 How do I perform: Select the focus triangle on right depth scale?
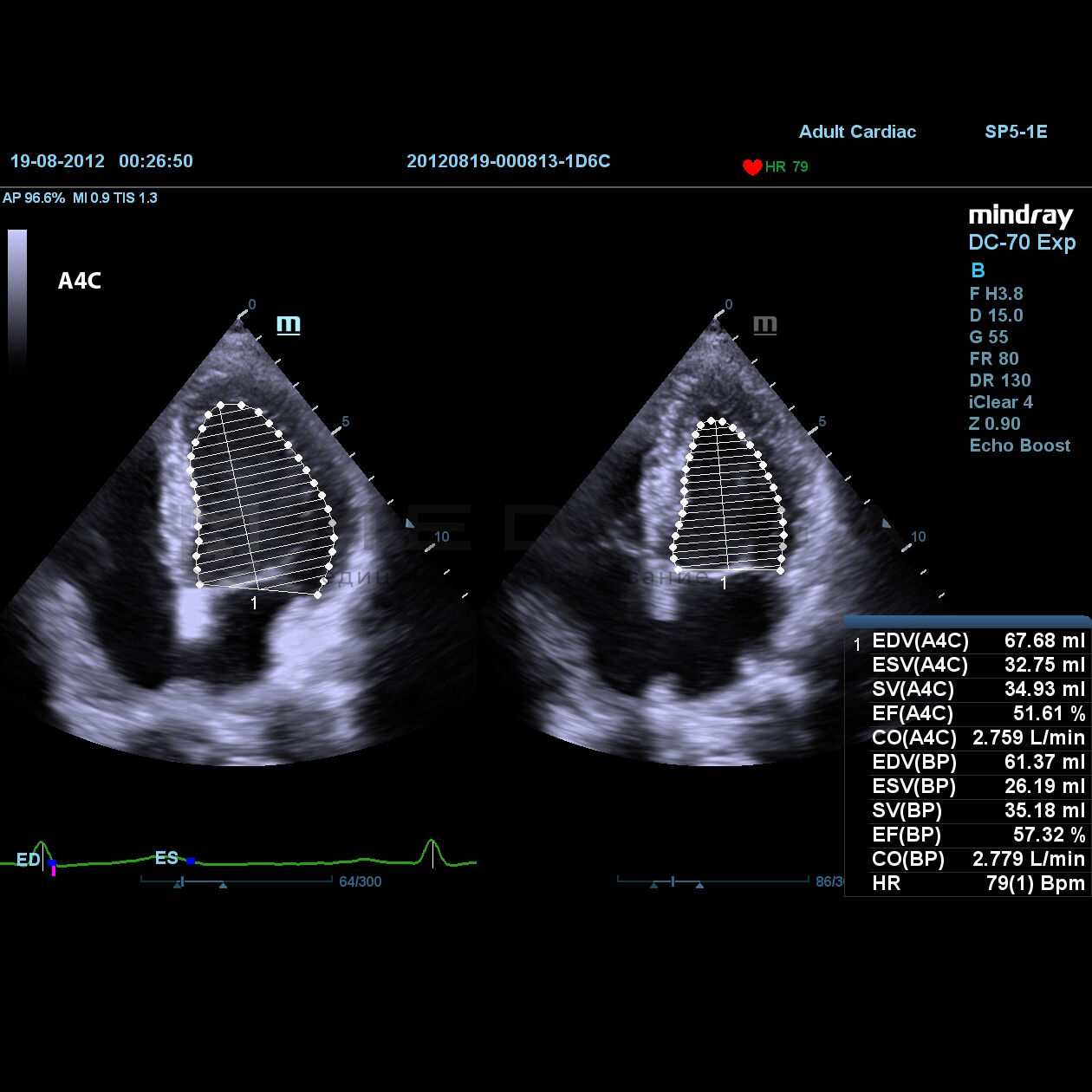click(887, 523)
